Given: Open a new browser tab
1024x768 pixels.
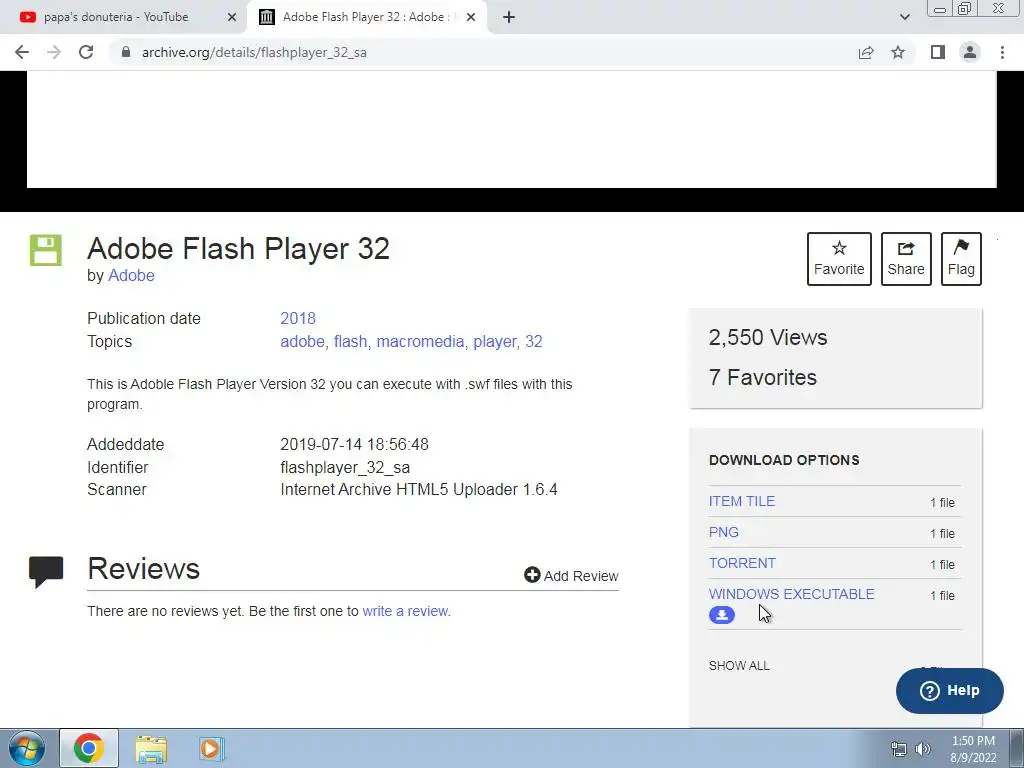Looking at the screenshot, I should click(509, 17).
